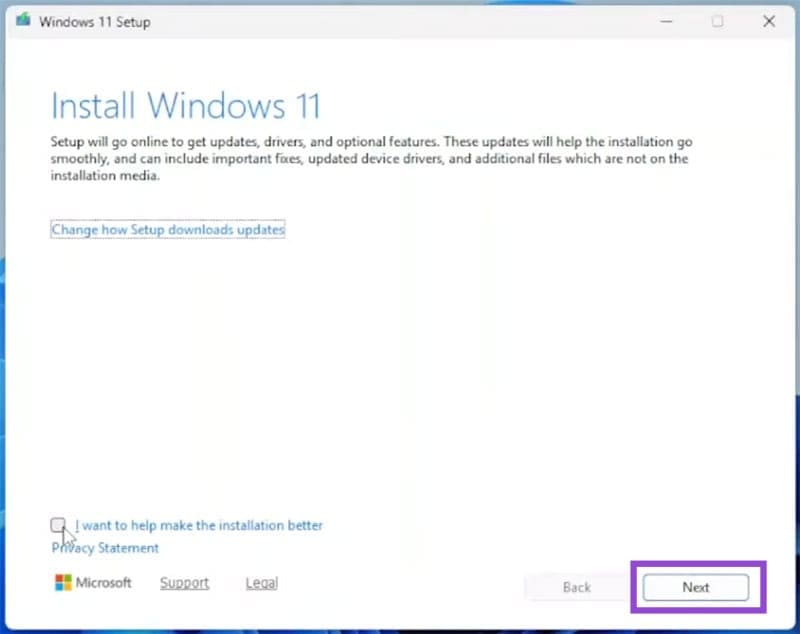Enable 'I want to help make the installation better'
The image size is (800, 634).
click(x=58, y=524)
